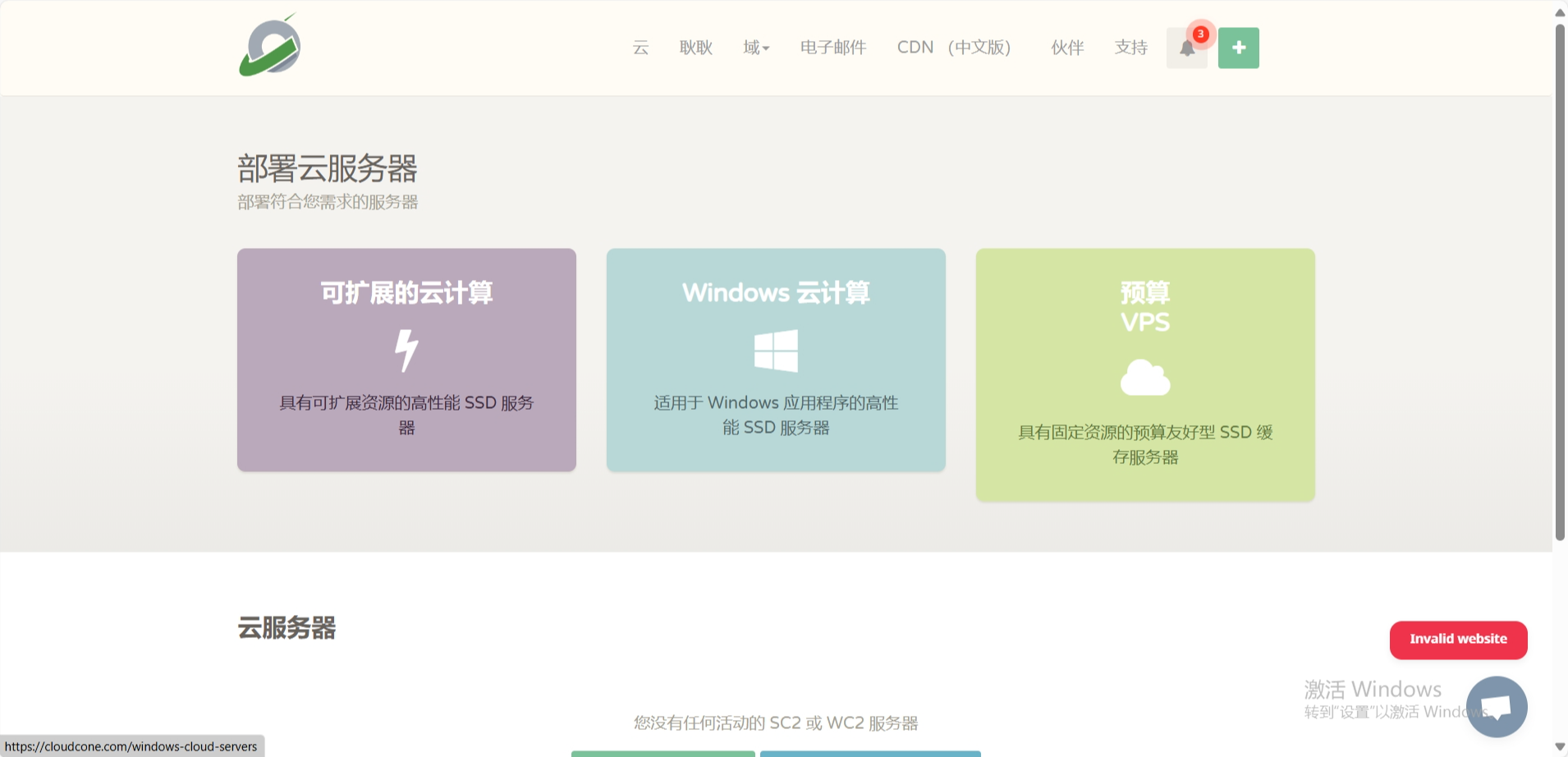The width and height of the screenshot is (1568, 757).
Task: Click the green plus deploy icon
Action: pos(1238,48)
